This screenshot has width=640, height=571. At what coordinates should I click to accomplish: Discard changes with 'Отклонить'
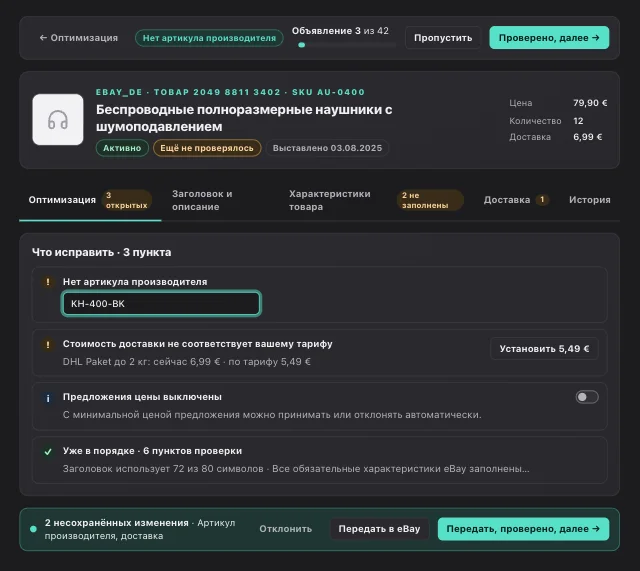click(285, 529)
